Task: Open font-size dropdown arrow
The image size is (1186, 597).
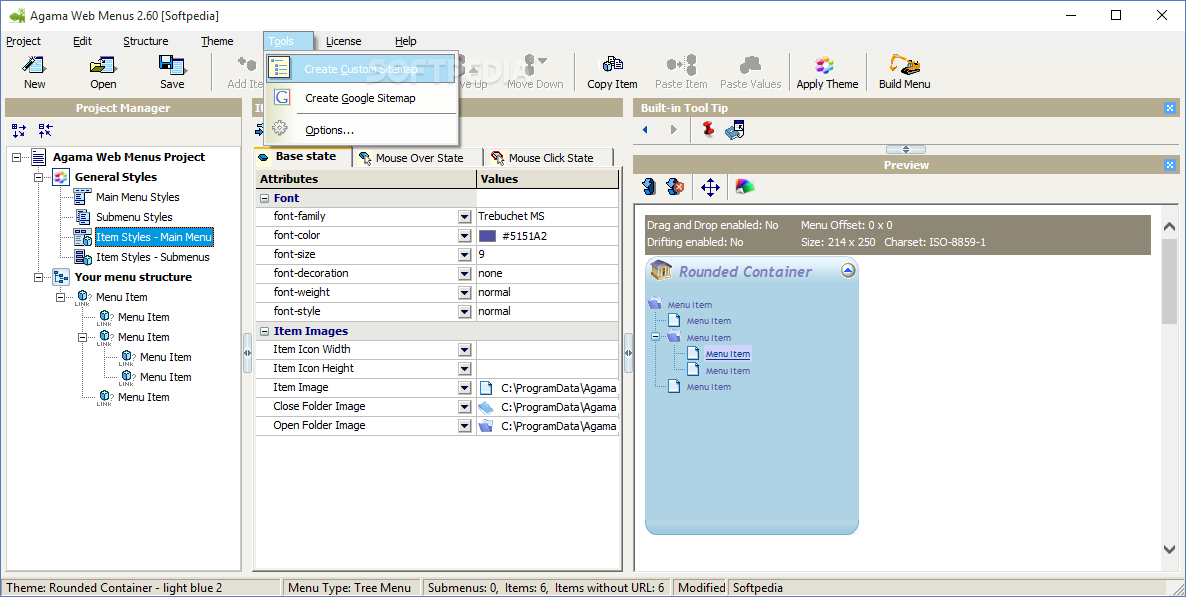Action: click(x=464, y=255)
